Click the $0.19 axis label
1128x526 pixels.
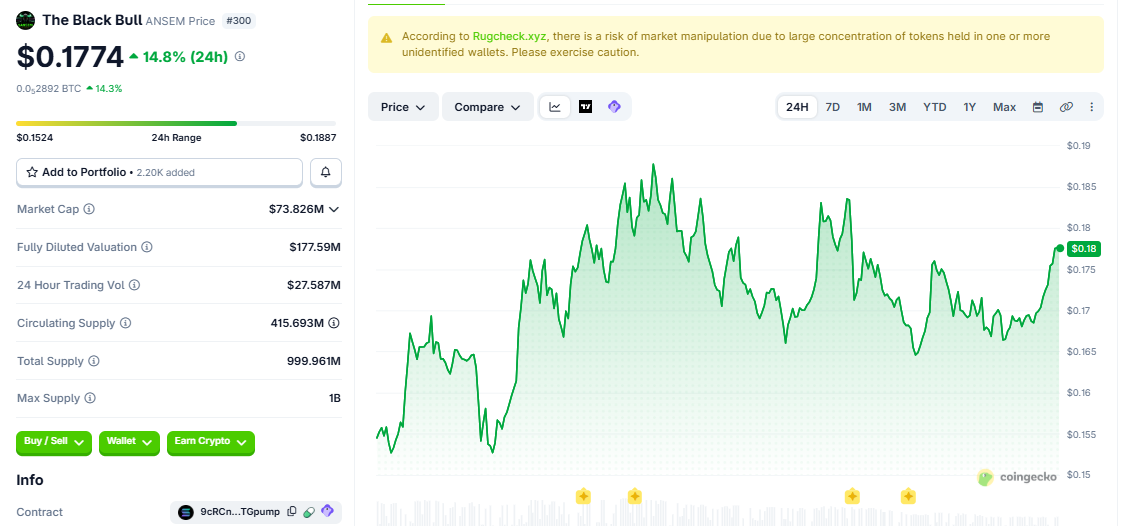coord(1078,146)
